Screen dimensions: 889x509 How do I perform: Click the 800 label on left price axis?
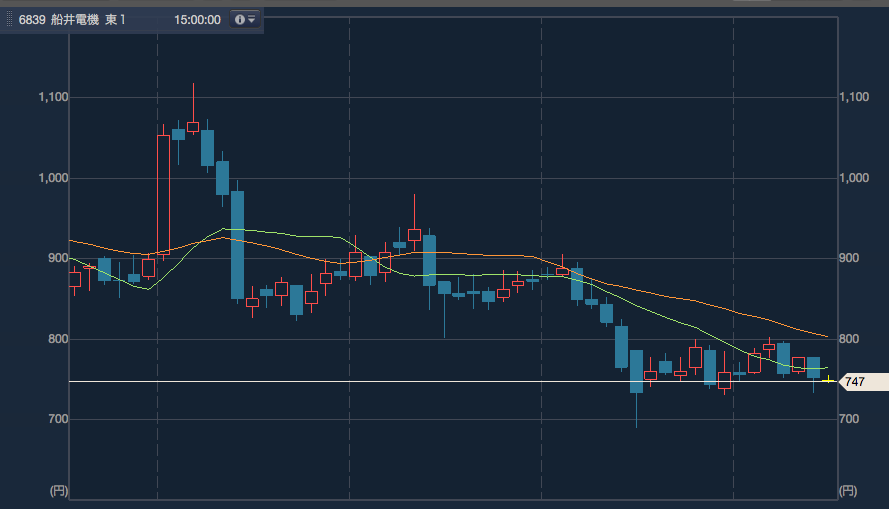(58, 339)
